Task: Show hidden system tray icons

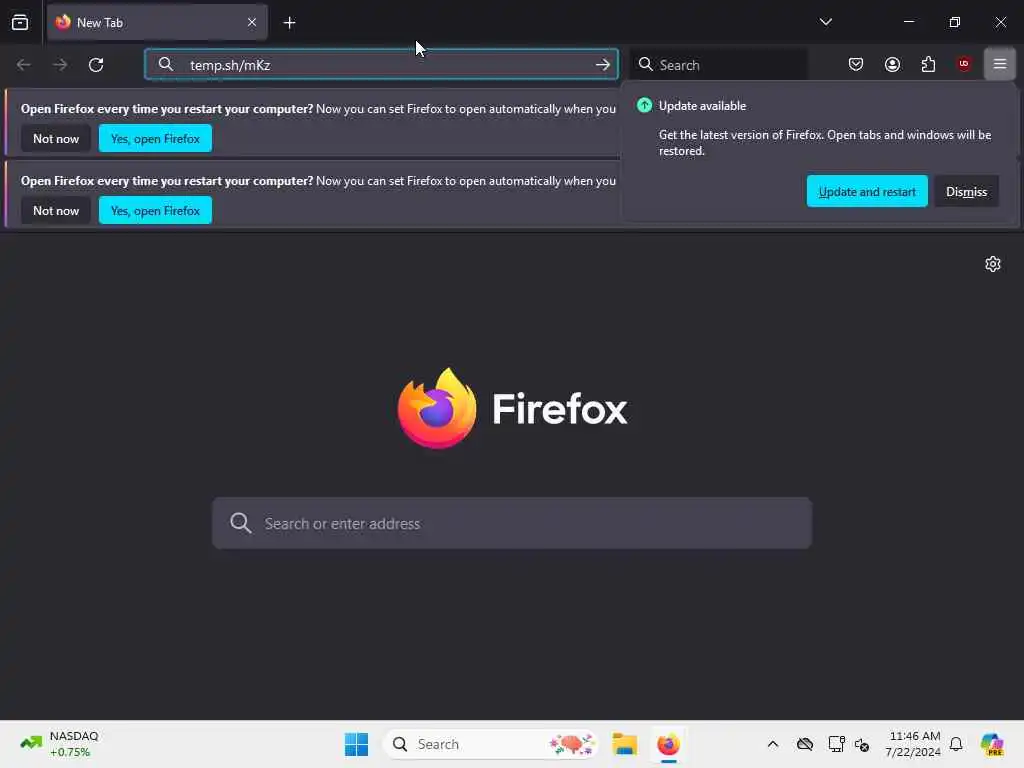Action: 773,744
